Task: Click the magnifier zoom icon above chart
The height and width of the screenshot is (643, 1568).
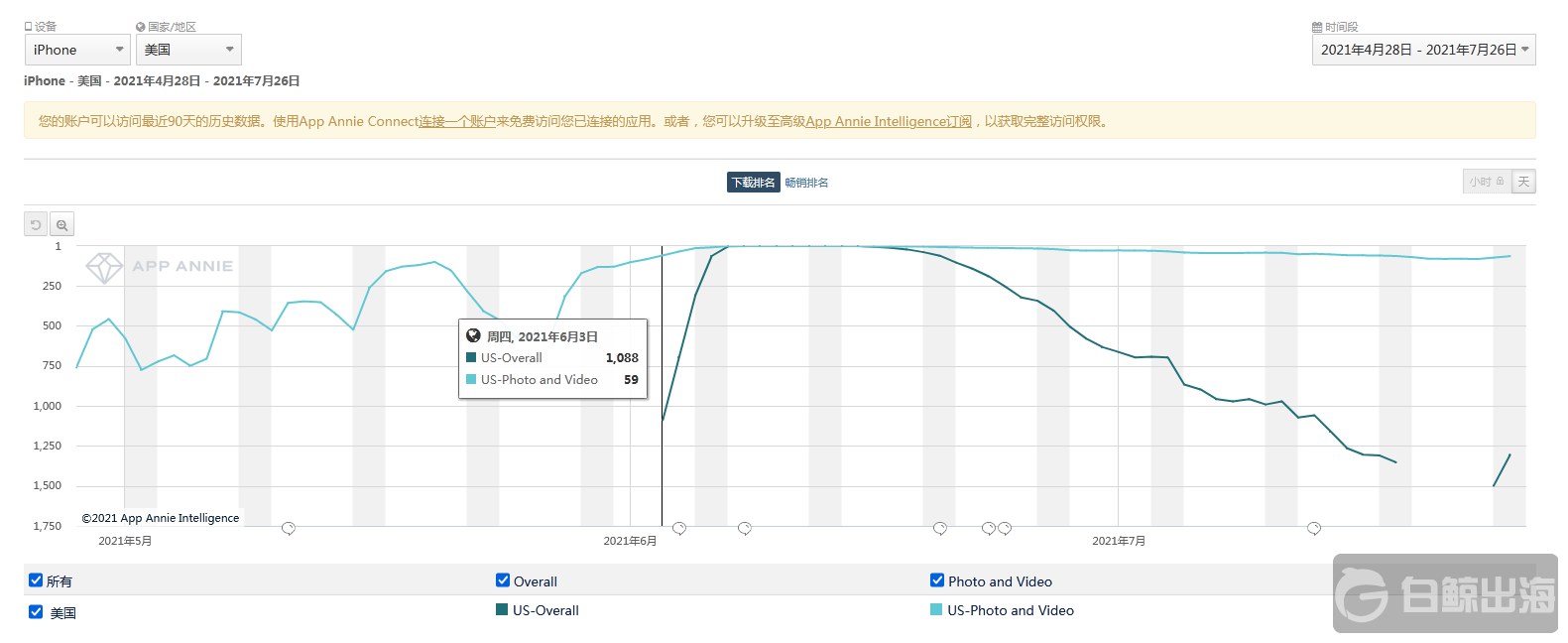Action: pos(61,225)
